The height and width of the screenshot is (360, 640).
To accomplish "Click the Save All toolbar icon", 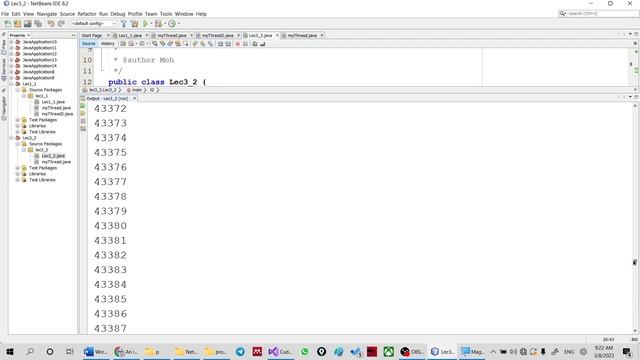I will tap(38, 24).
